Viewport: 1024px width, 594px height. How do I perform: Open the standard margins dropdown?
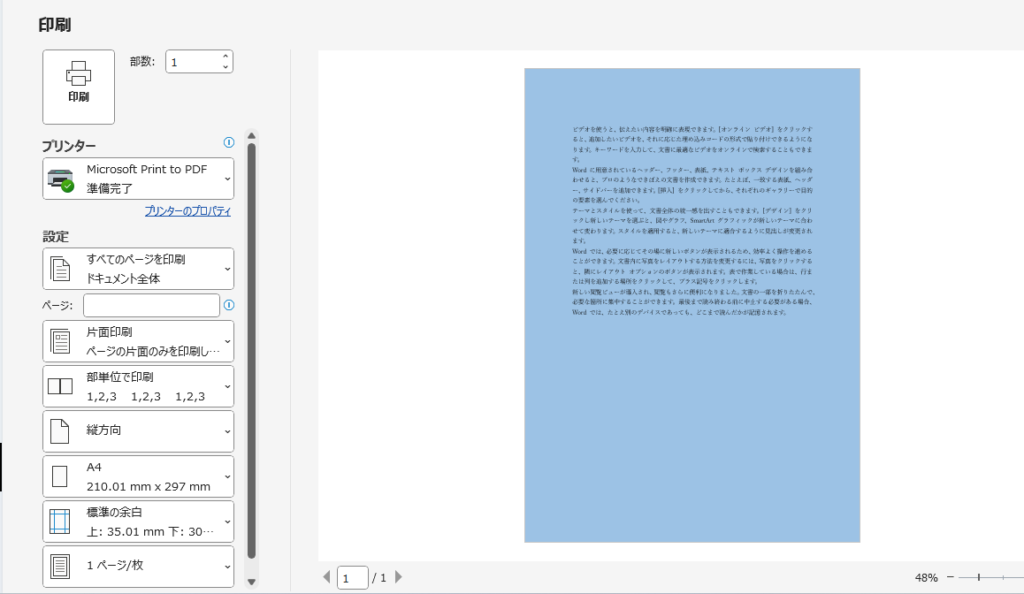click(x=138, y=521)
